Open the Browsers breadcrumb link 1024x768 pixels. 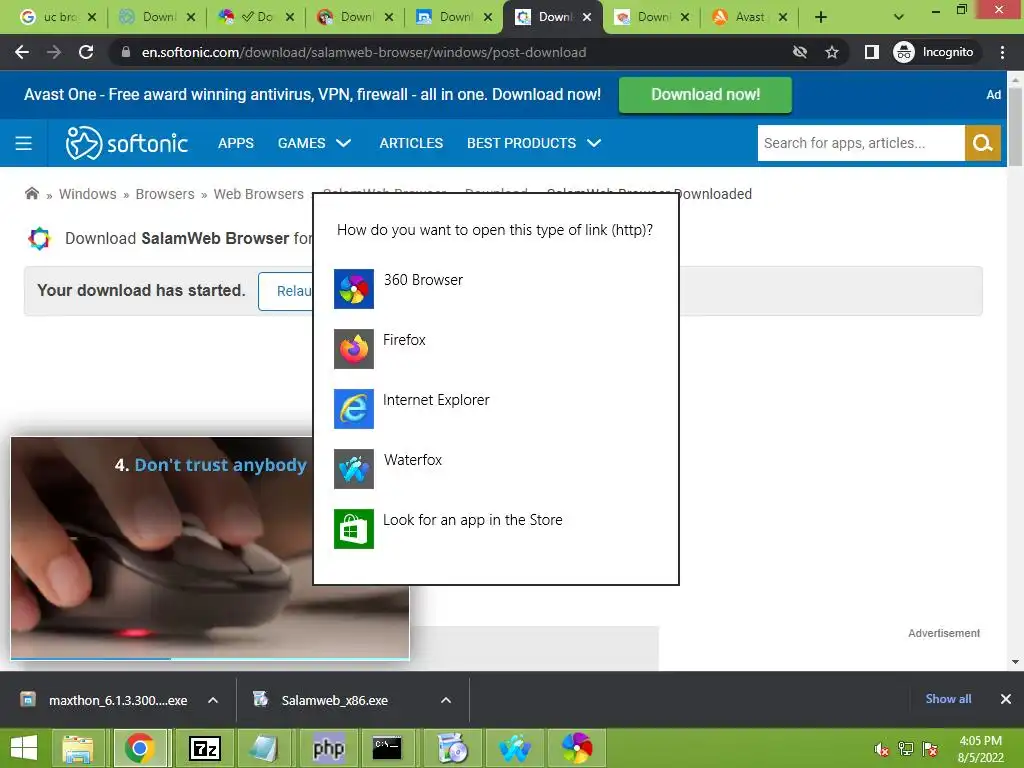pos(165,194)
